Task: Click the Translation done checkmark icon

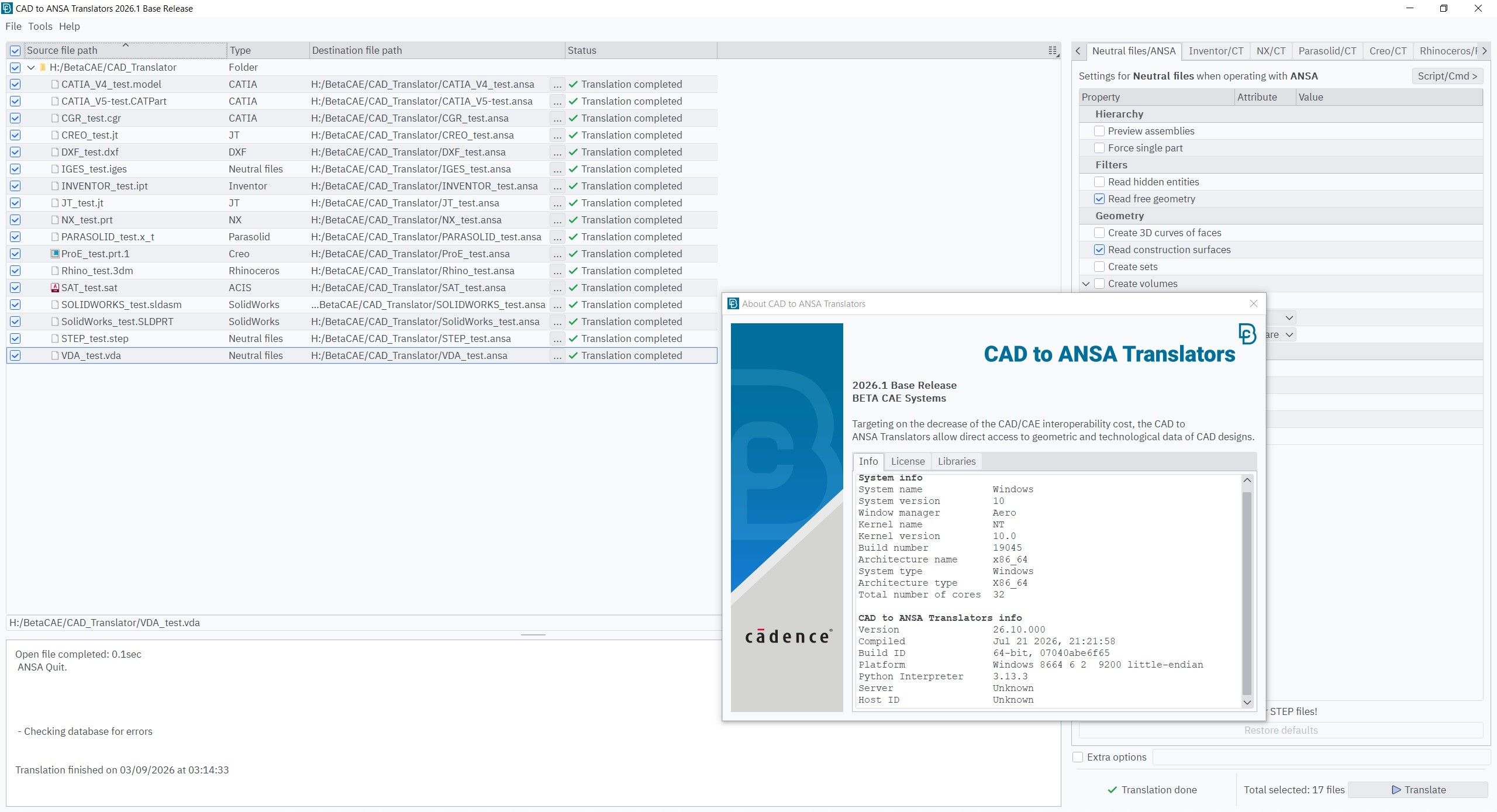Action: coord(1112,790)
